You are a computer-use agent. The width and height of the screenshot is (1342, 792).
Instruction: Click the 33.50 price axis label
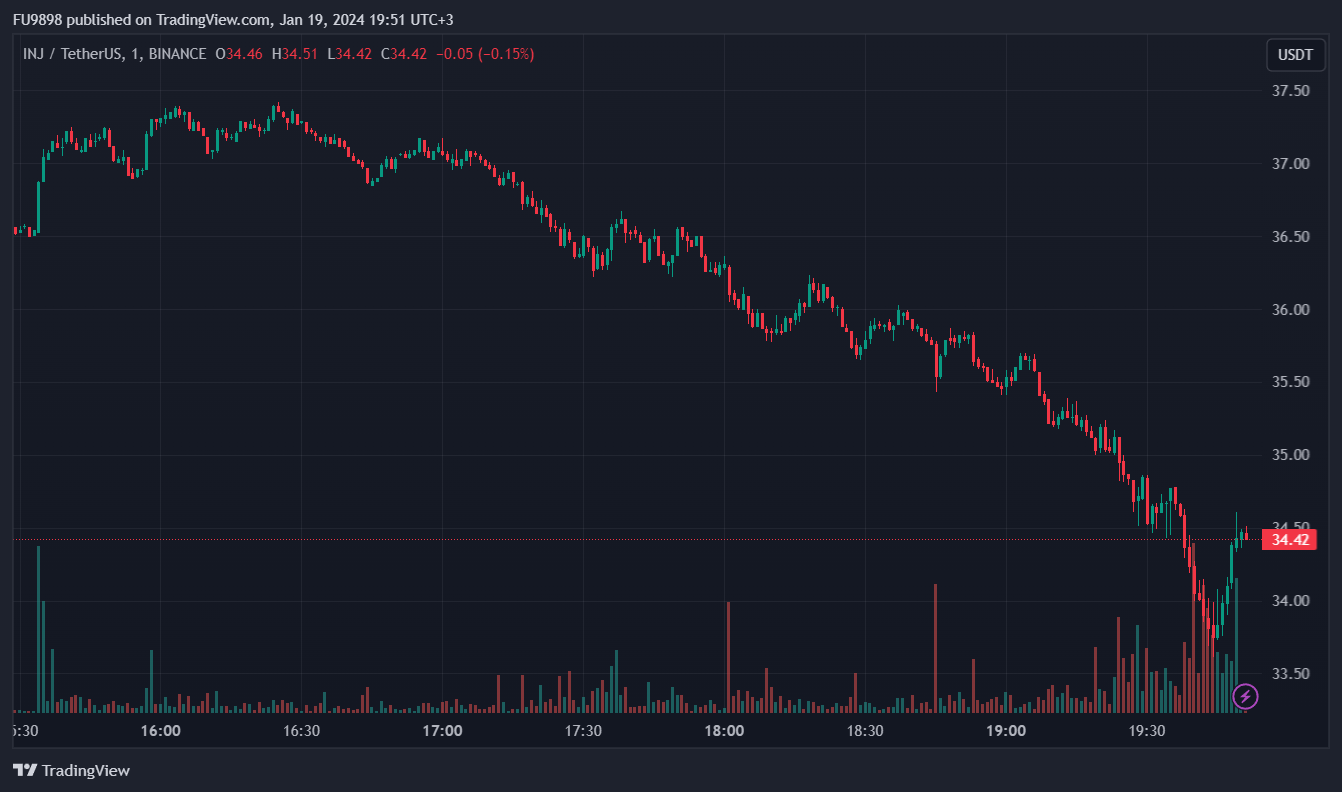[1290, 674]
